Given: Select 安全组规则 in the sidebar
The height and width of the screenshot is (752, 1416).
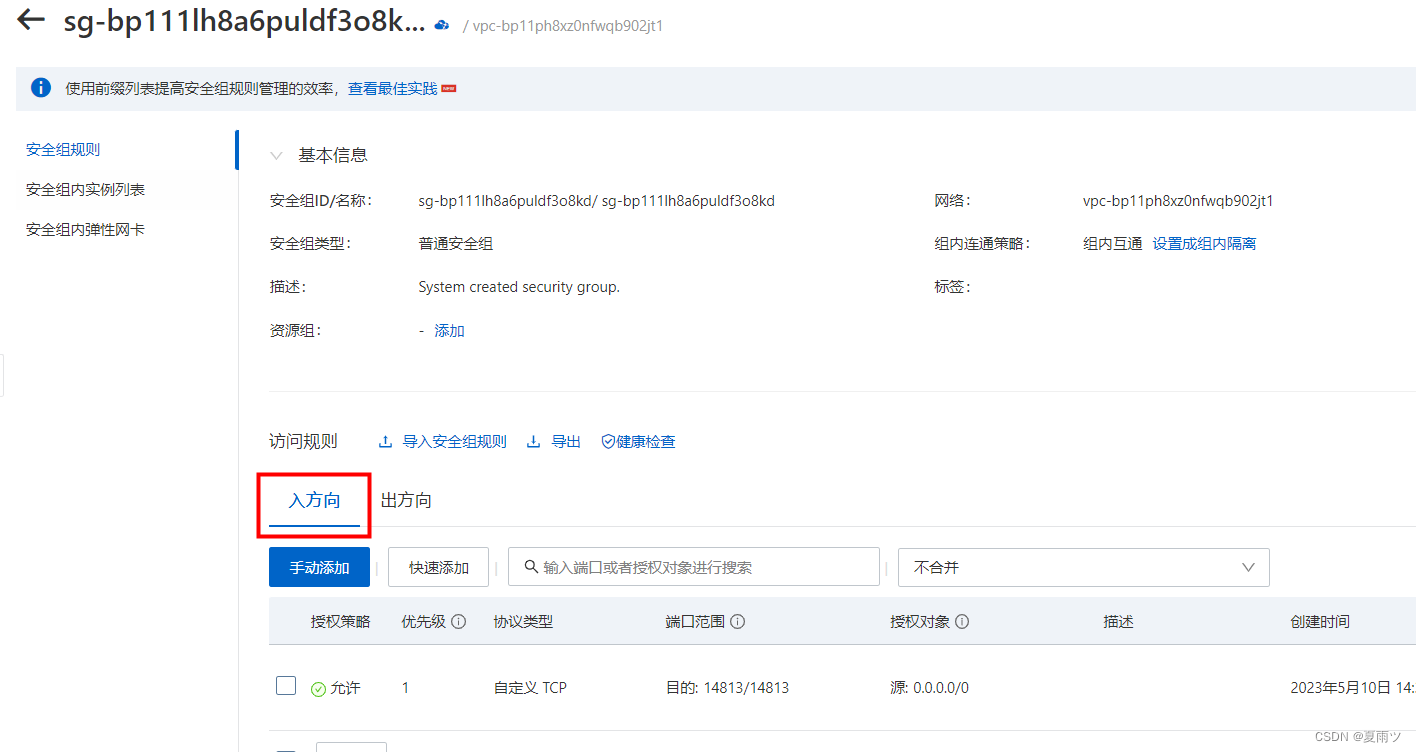Looking at the screenshot, I should point(63,150).
